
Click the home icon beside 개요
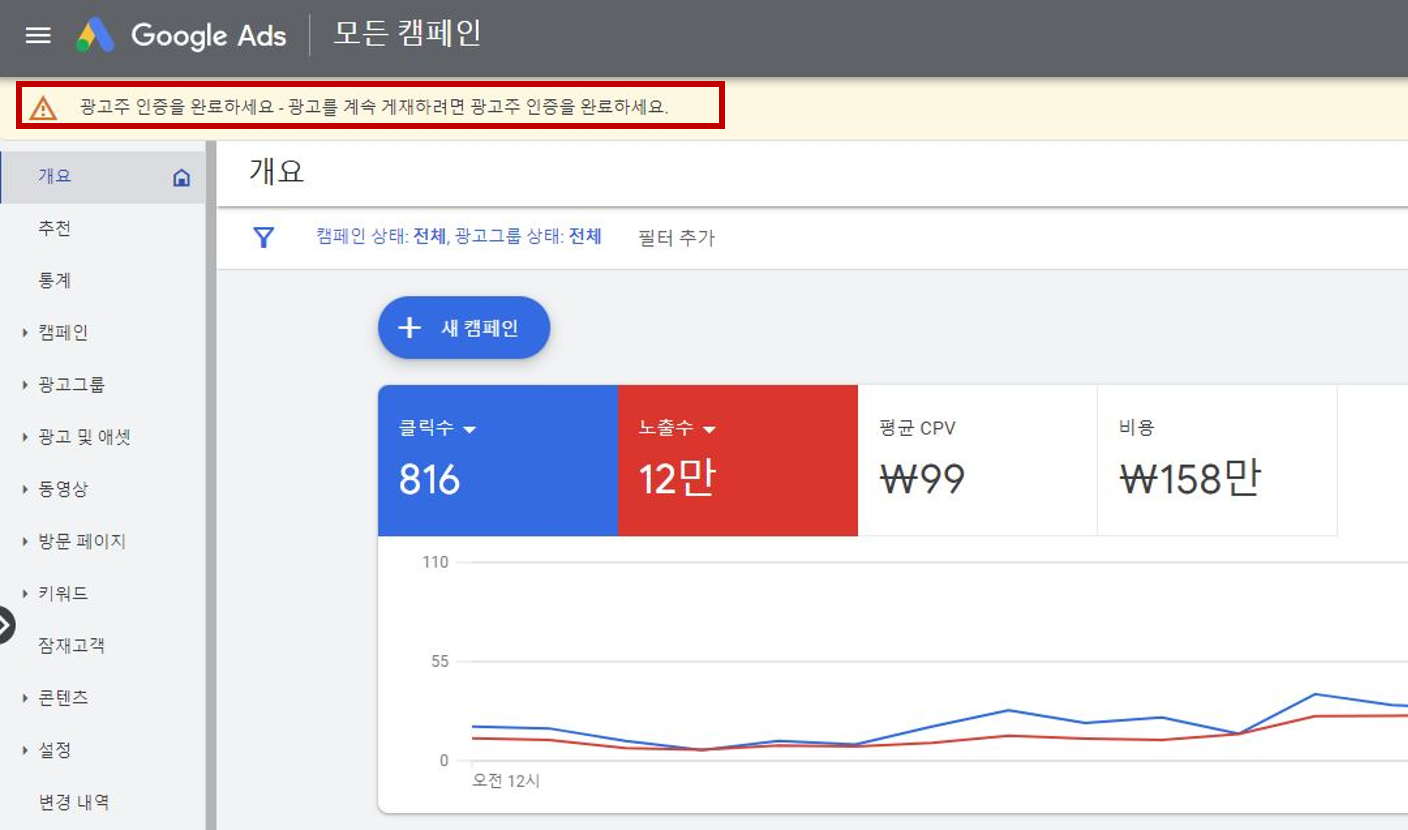click(180, 175)
